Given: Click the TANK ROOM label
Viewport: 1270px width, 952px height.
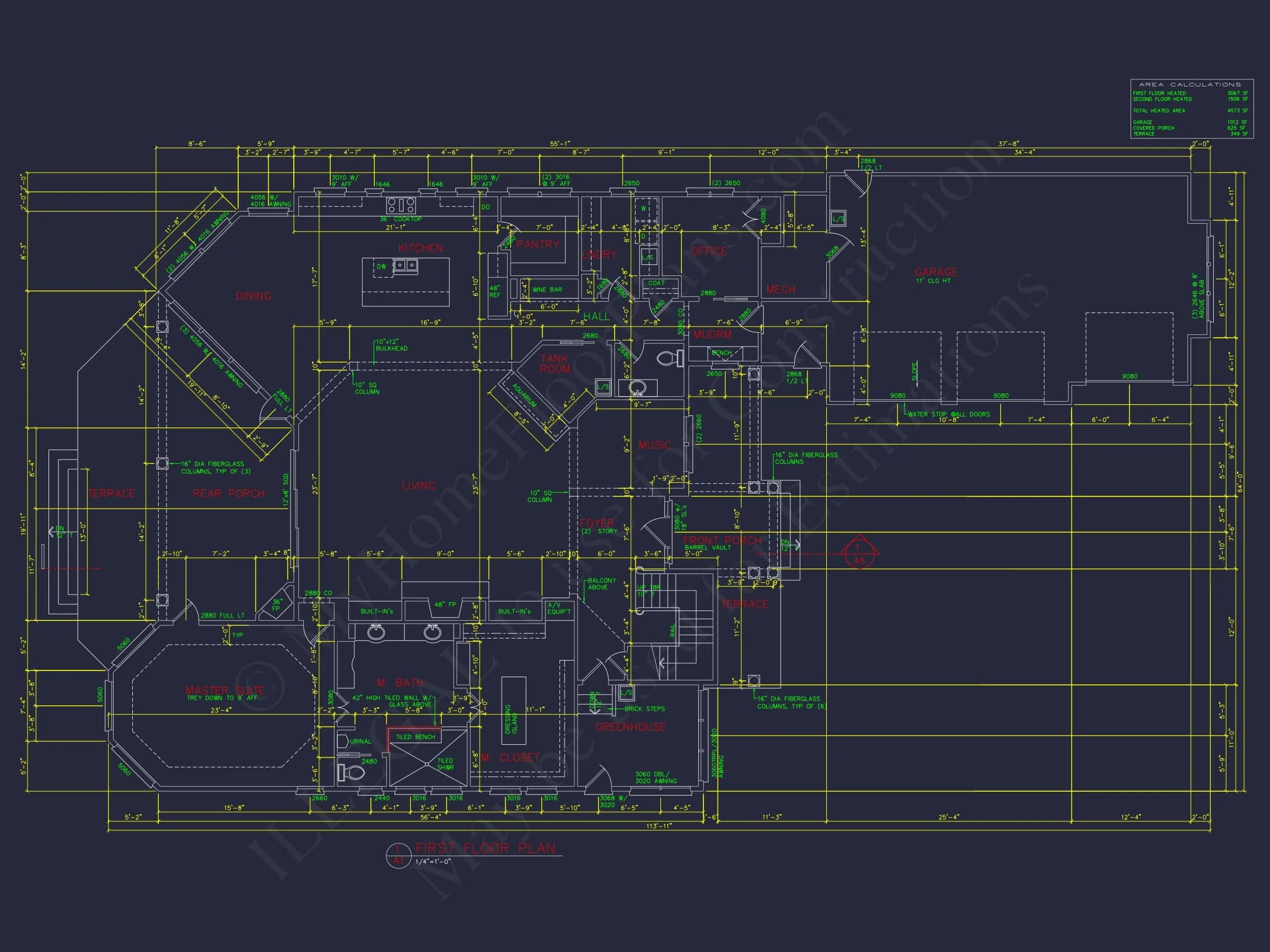Looking at the screenshot, I should click(x=555, y=363).
